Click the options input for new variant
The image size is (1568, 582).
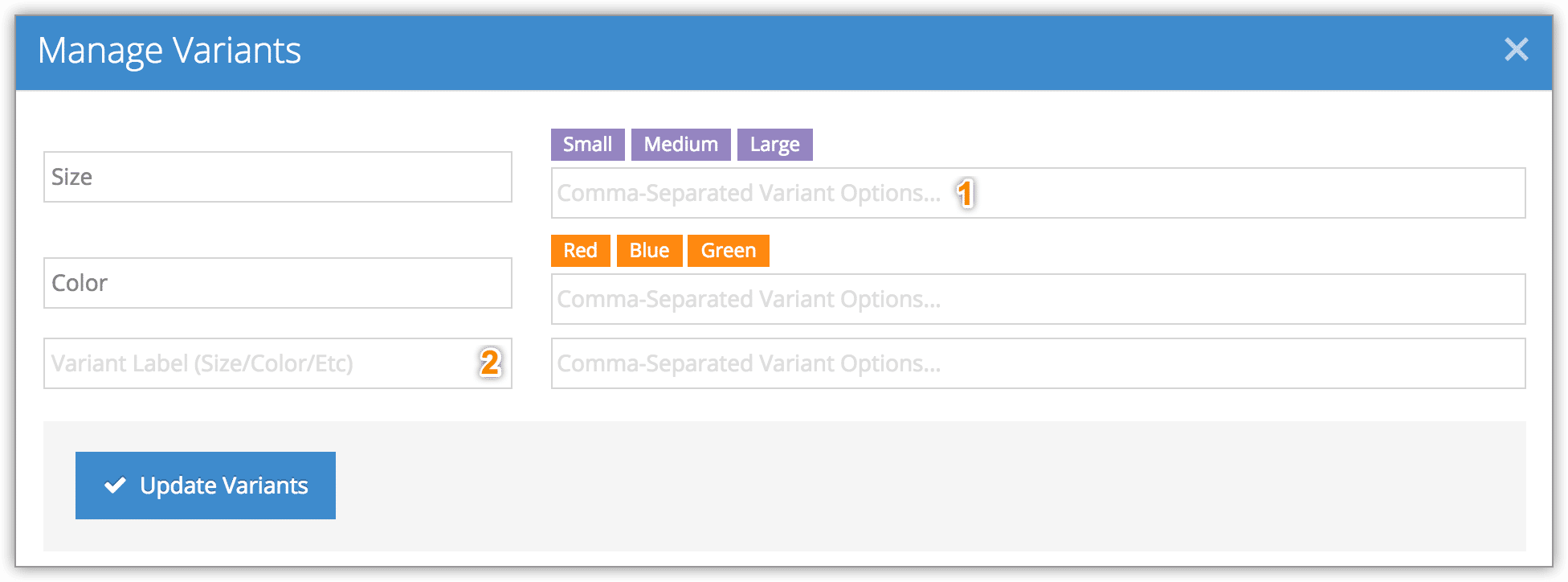coord(1039,363)
